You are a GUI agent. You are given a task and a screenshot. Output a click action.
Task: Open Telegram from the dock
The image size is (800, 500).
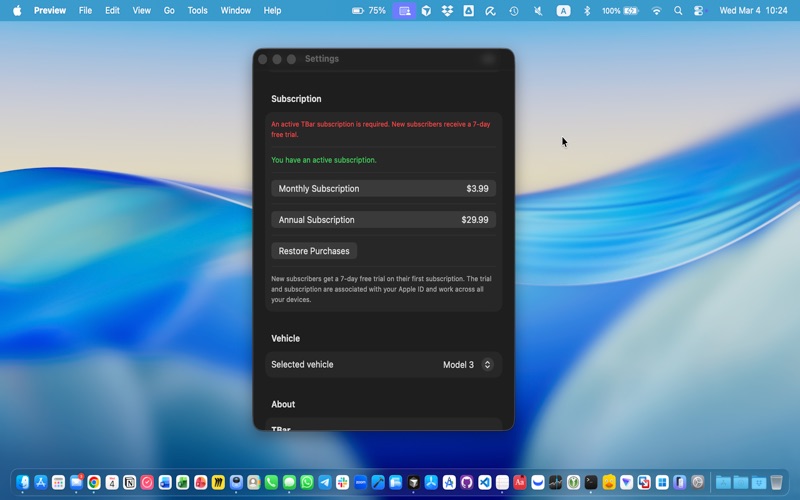pyautogui.click(x=325, y=482)
